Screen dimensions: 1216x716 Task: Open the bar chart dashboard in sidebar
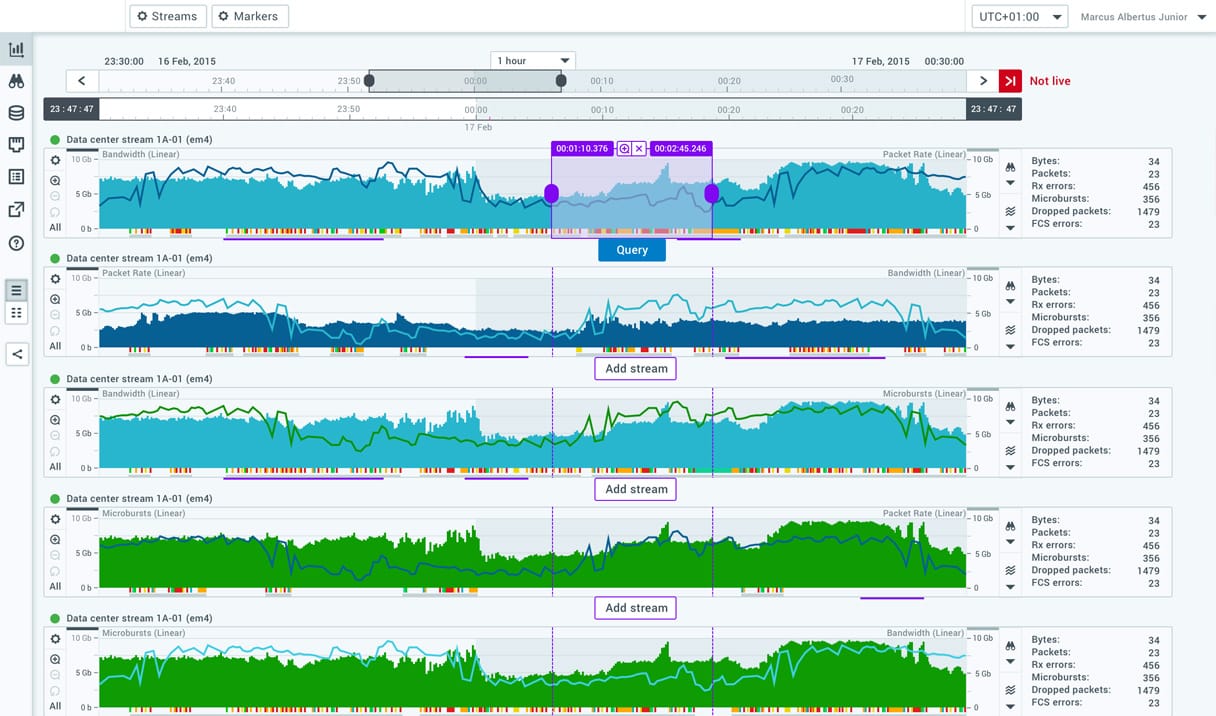pyautogui.click(x=16, y=49)
